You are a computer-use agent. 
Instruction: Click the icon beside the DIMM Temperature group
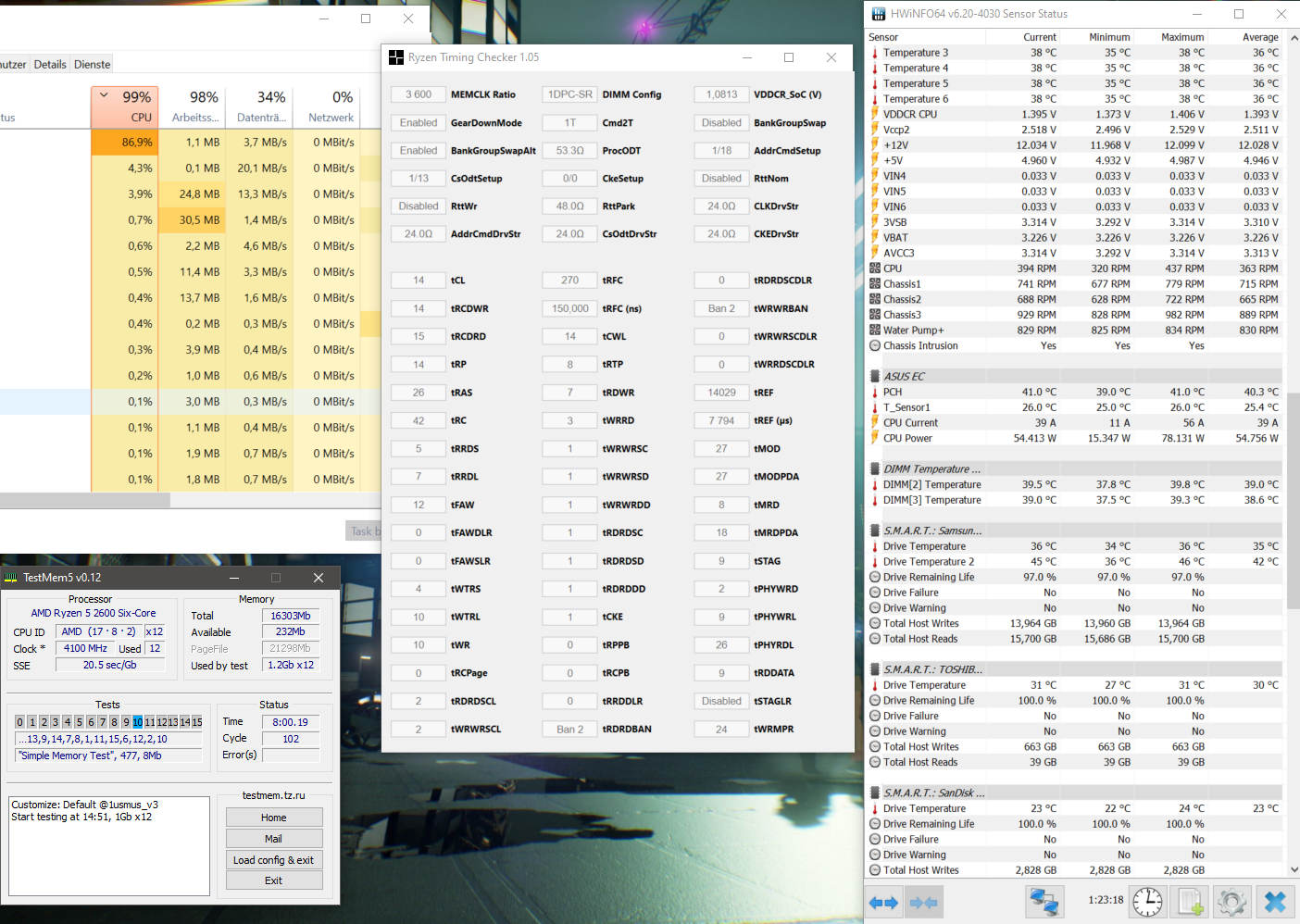tap(875, 468)
